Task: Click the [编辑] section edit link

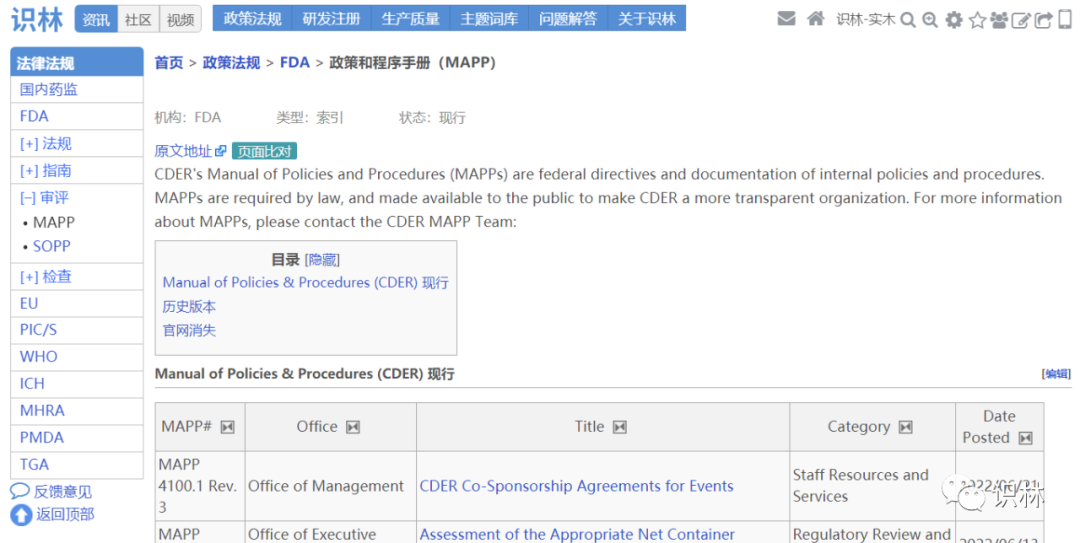Action: point(1056,373)
